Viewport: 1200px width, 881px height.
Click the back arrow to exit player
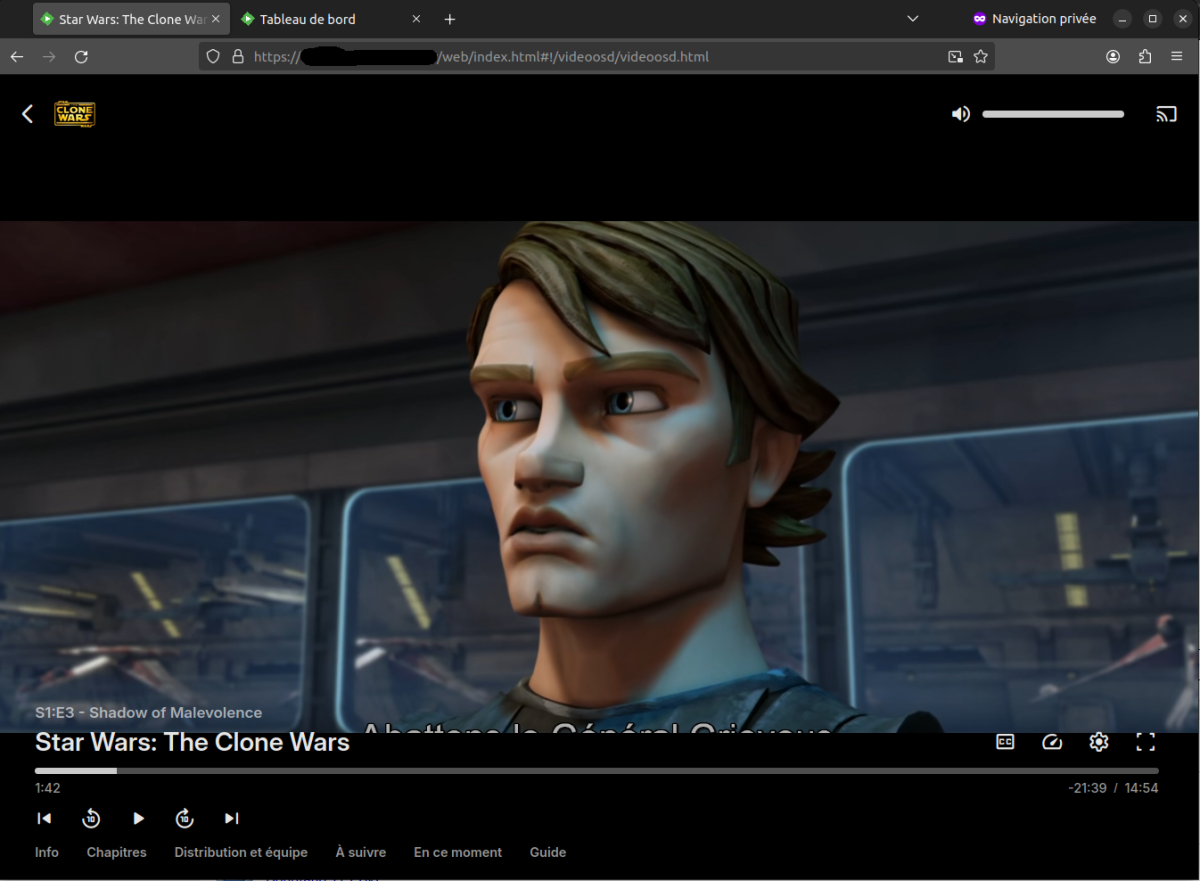(27, 113)
